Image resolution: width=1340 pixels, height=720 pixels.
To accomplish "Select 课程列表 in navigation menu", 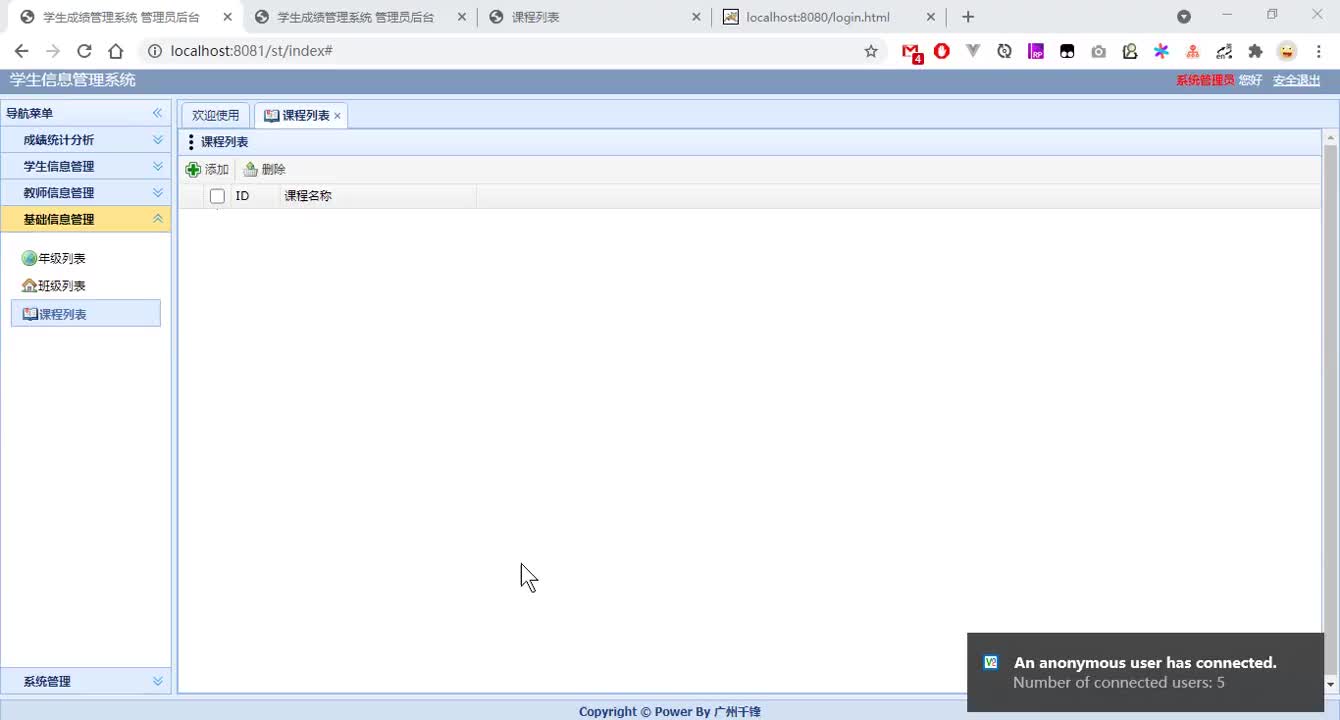I will pos(85,314).
